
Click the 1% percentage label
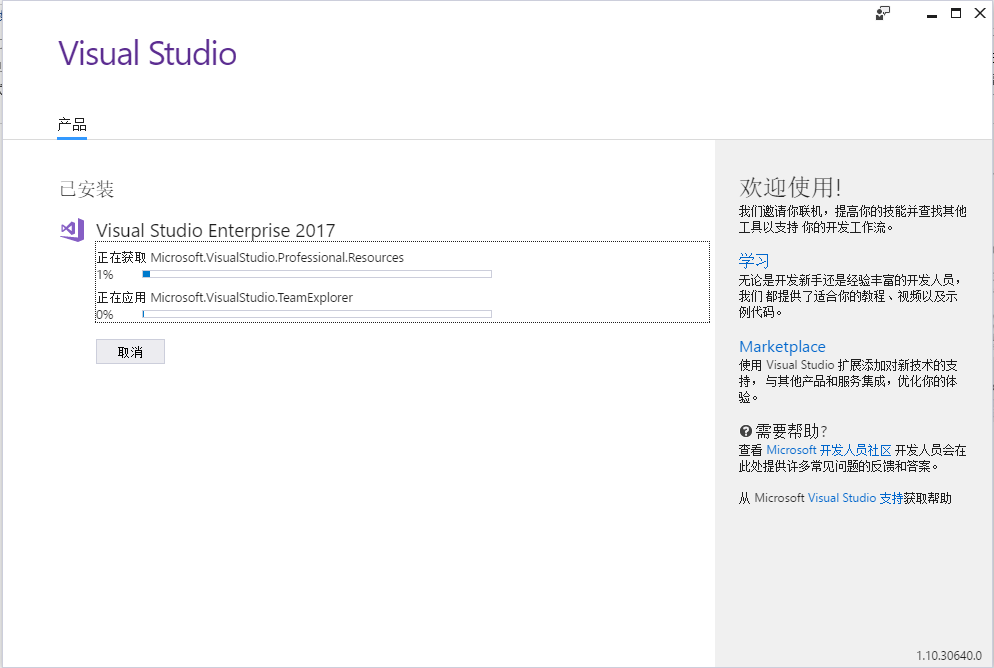(106, 273)
